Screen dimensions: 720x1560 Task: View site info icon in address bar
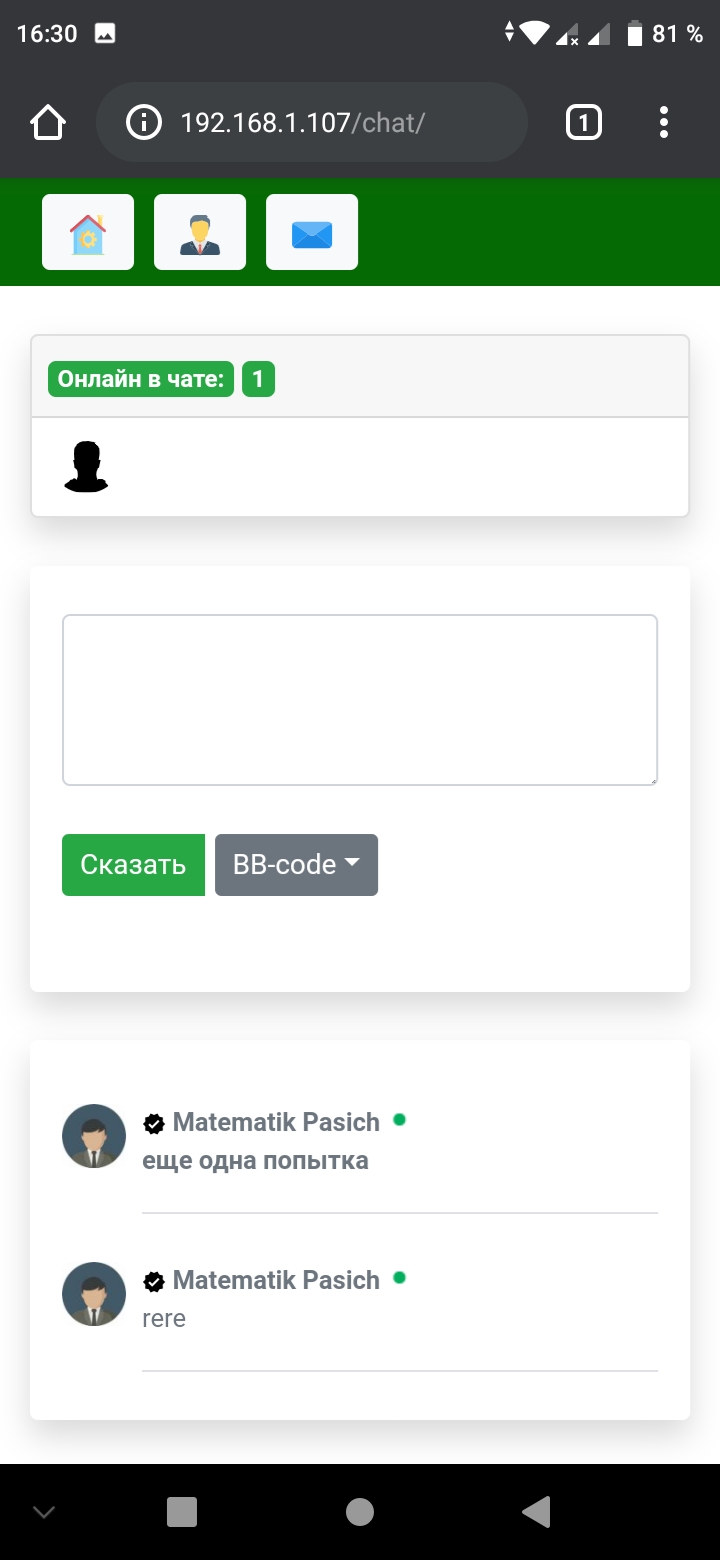point(144,123)
